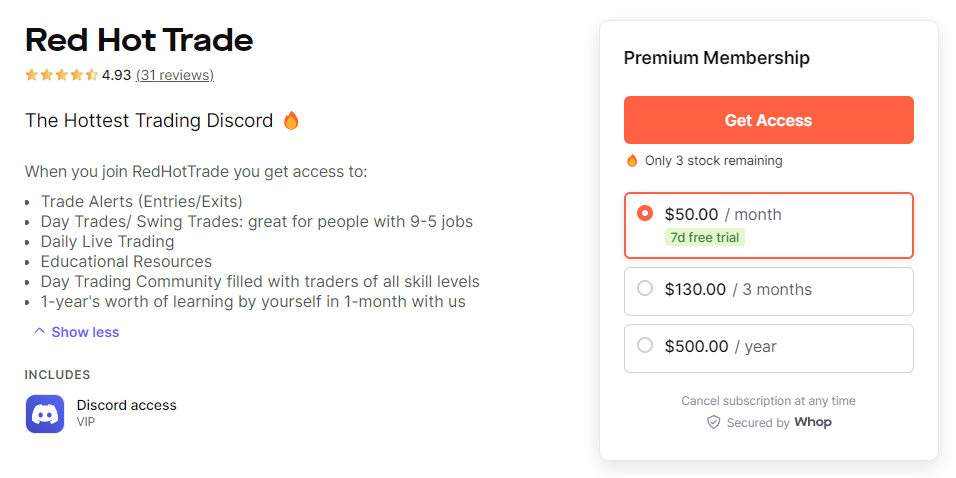Open the 31 reviews link
Image resolution: width=956 pixels, height=478 pixels.
175,75
